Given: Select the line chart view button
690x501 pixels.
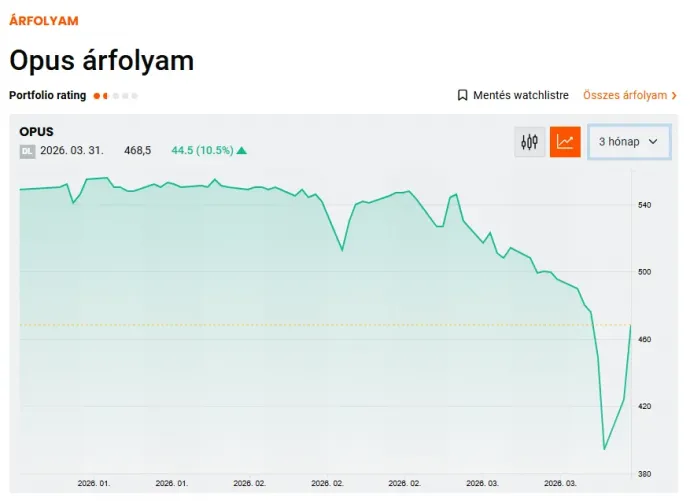Looking at the screenshot, I should click(565, 142).
